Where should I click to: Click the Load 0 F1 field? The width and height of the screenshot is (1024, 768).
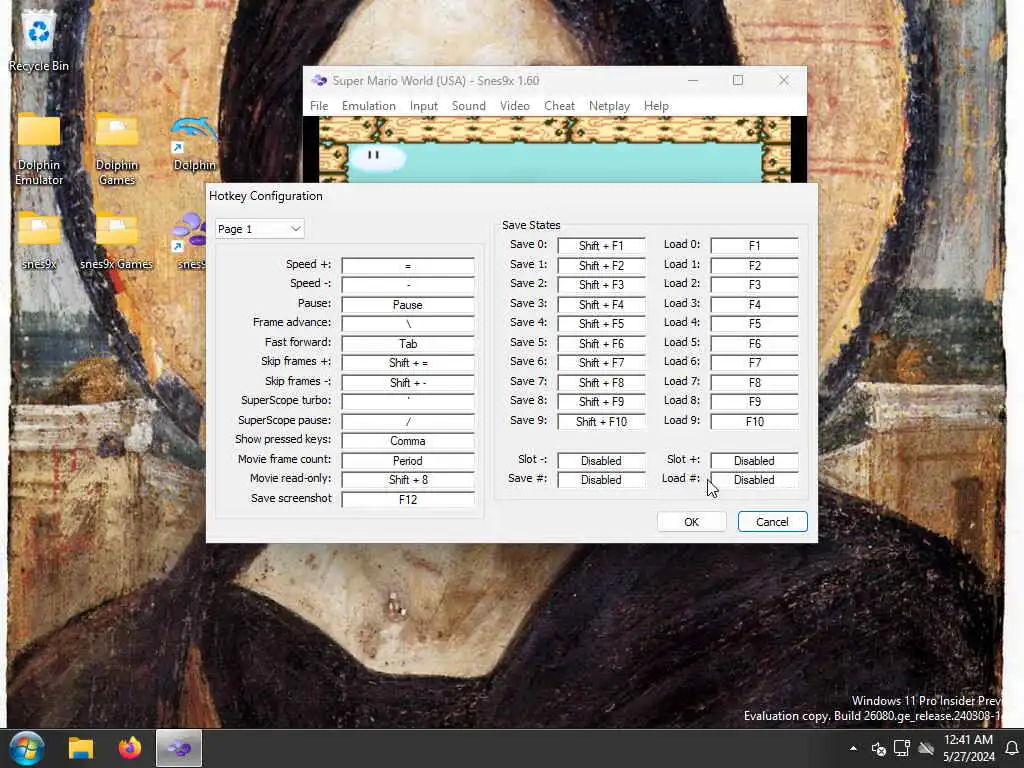754,246
